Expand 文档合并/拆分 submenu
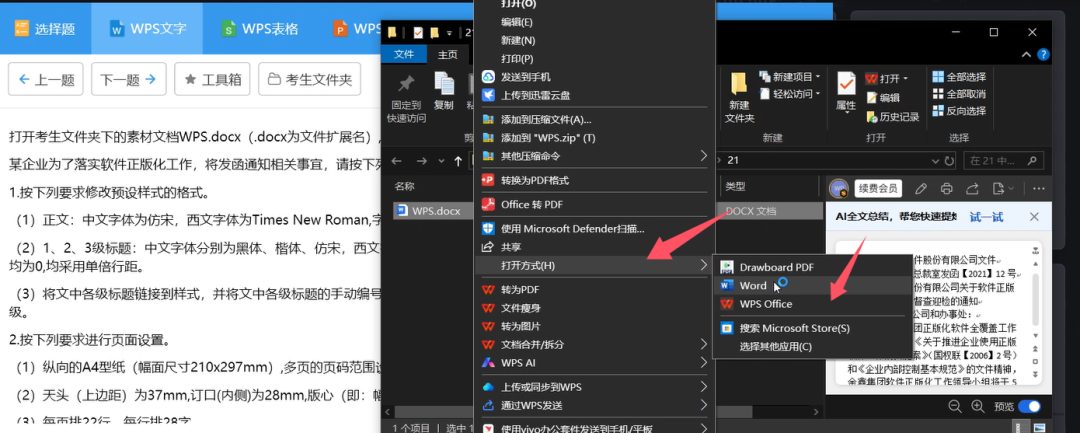The width and height of the screenshot is (1080, 433). [594, 344]
